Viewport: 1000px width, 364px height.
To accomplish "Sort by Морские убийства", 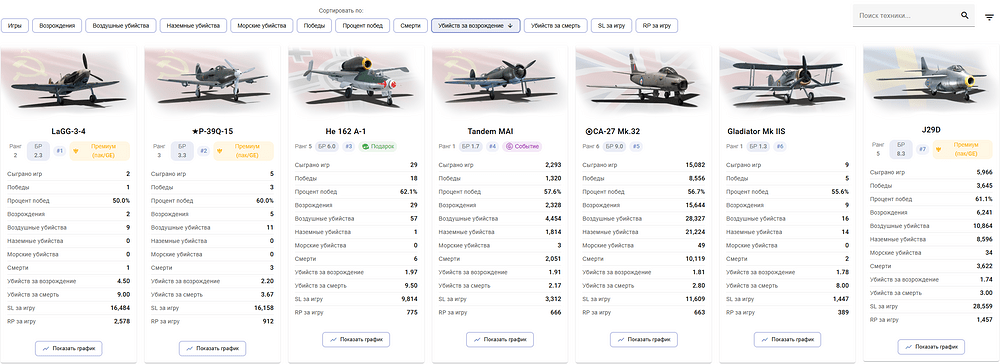I will pos(261,26).
